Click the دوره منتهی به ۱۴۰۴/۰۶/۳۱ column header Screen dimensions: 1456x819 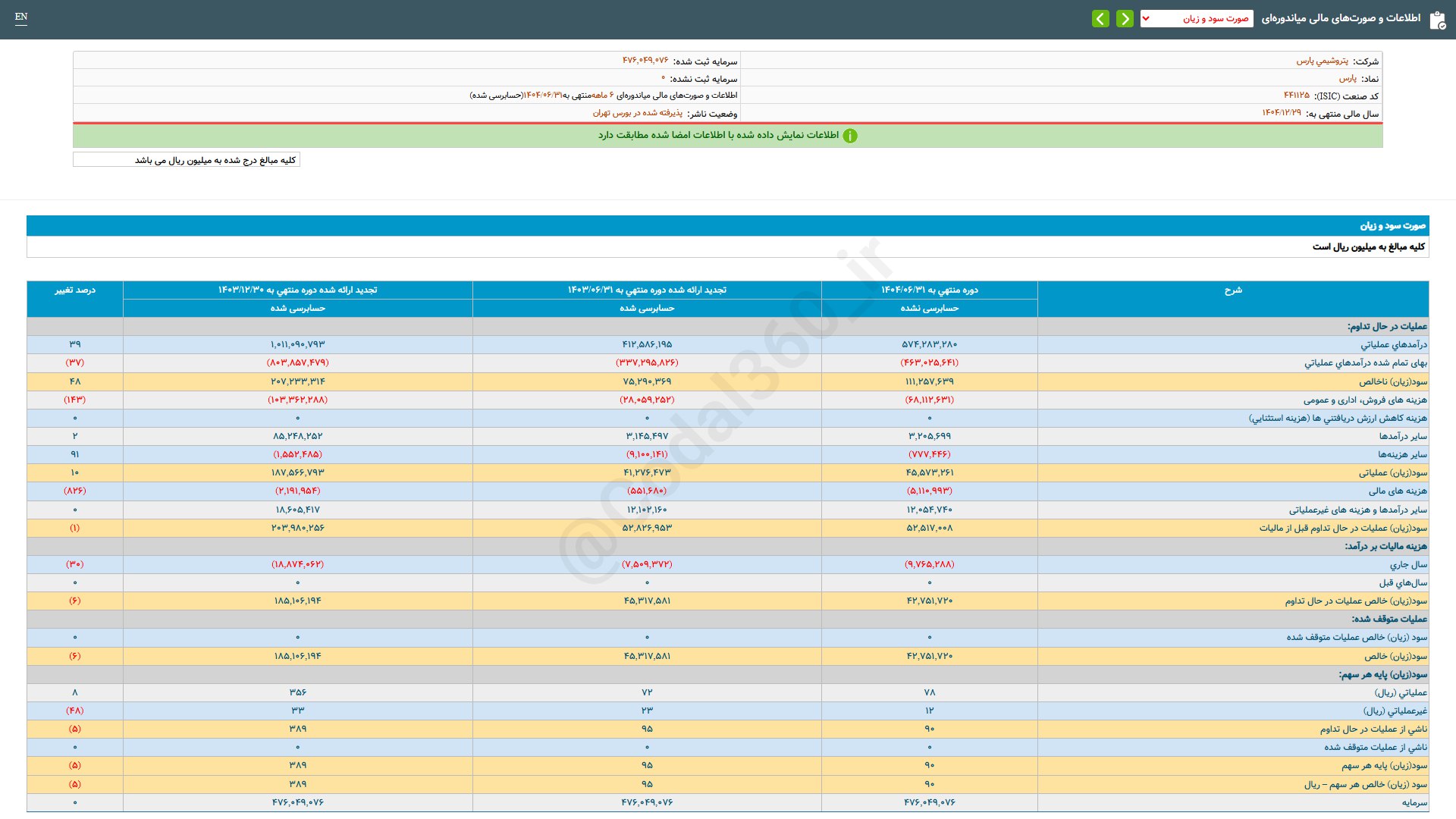click(x=929, y=290)
